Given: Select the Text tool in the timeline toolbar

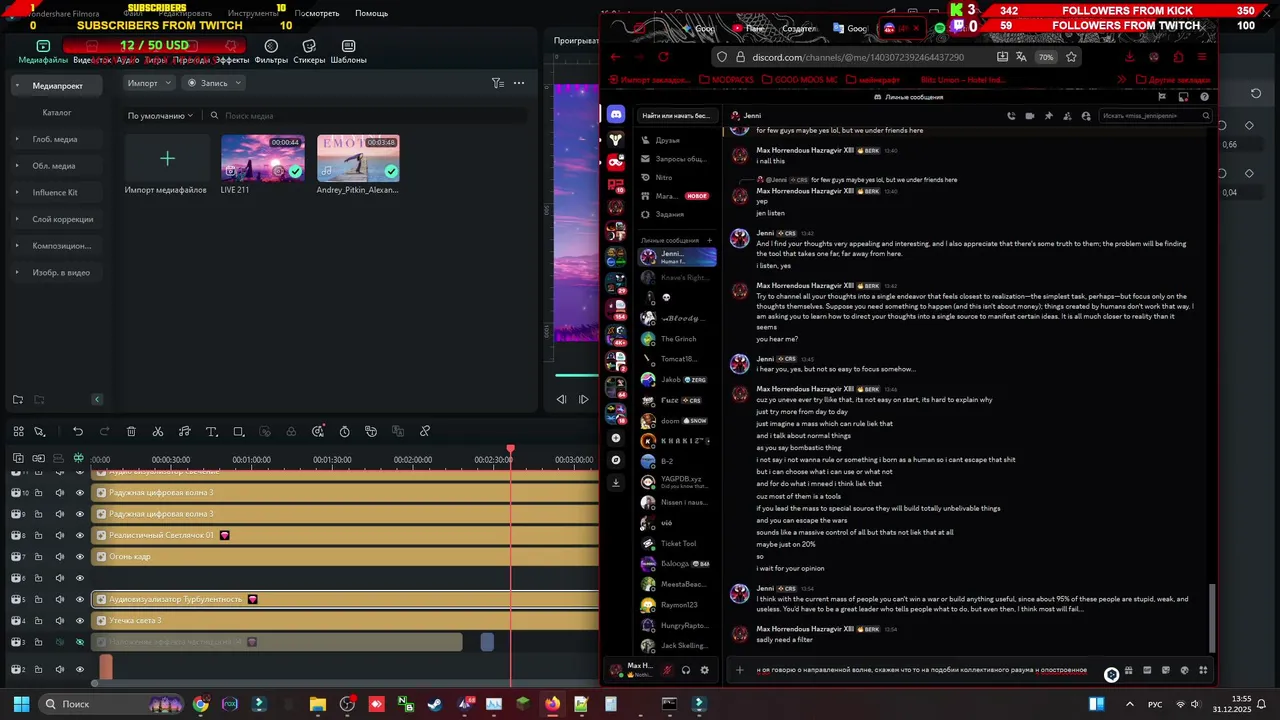Looking at the screenshot, I should (x=211, y=431).
